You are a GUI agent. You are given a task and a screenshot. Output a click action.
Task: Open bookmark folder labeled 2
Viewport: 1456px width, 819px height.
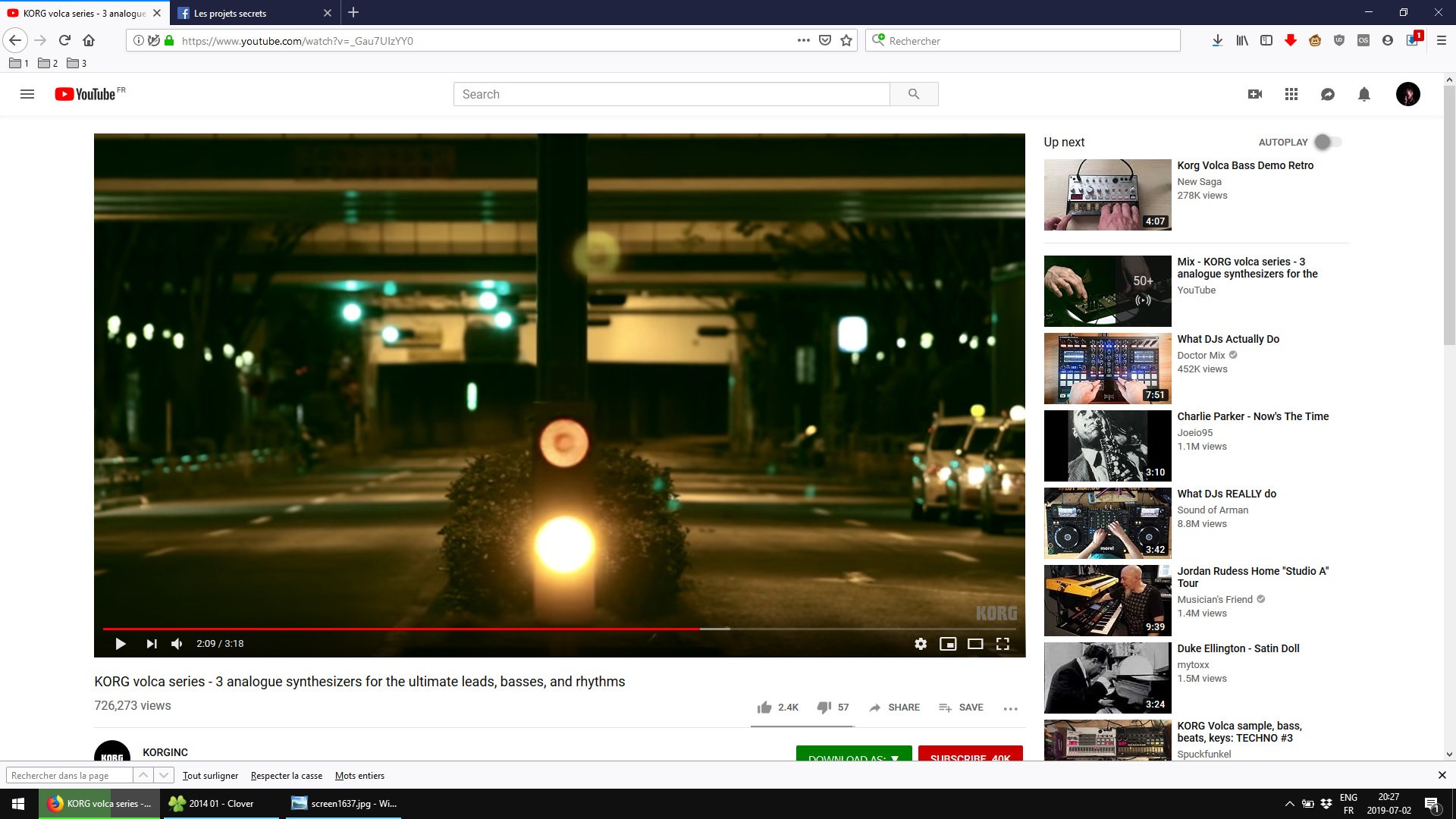(48, 63)
